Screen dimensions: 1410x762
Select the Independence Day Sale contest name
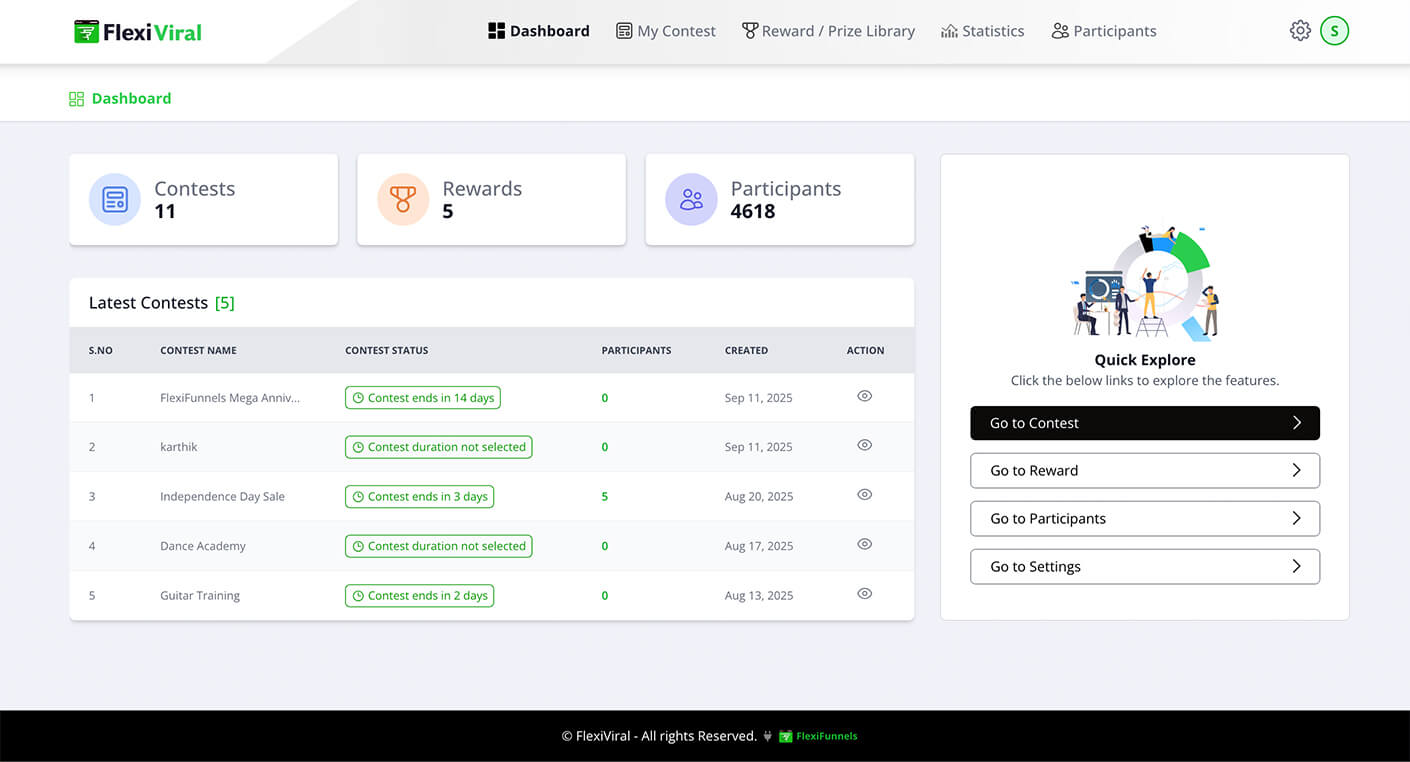pyautogui.click(x=222, y=497)
